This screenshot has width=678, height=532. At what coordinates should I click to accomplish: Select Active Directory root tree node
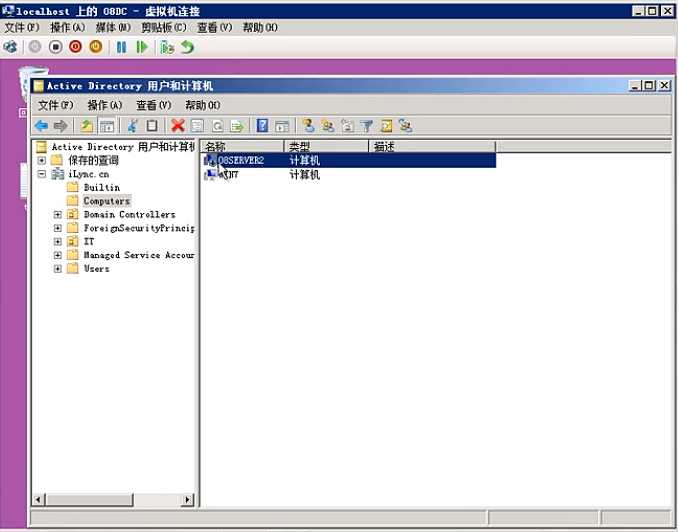click(x=123, y=147)
